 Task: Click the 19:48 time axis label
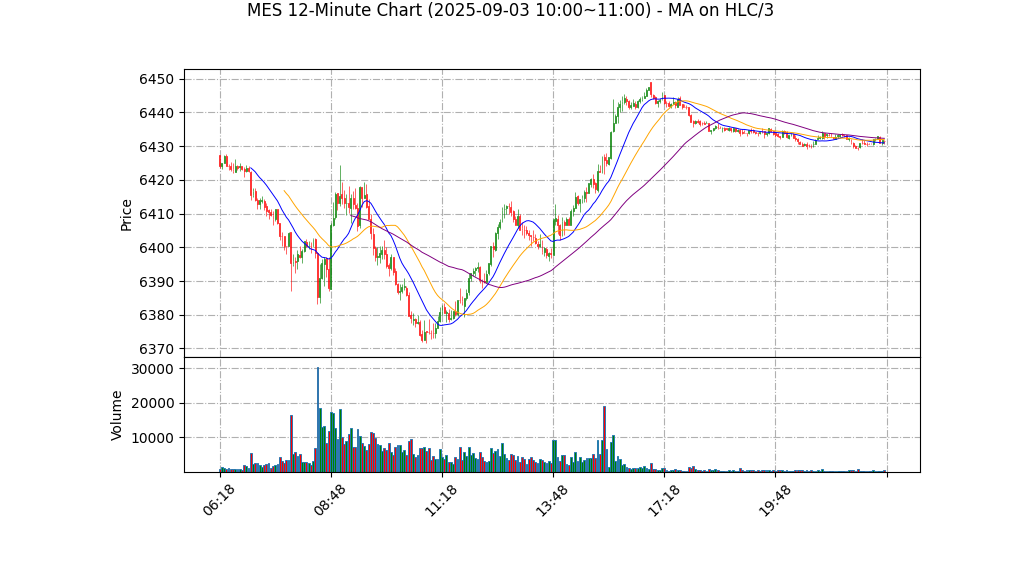click(x=774, y=499)
